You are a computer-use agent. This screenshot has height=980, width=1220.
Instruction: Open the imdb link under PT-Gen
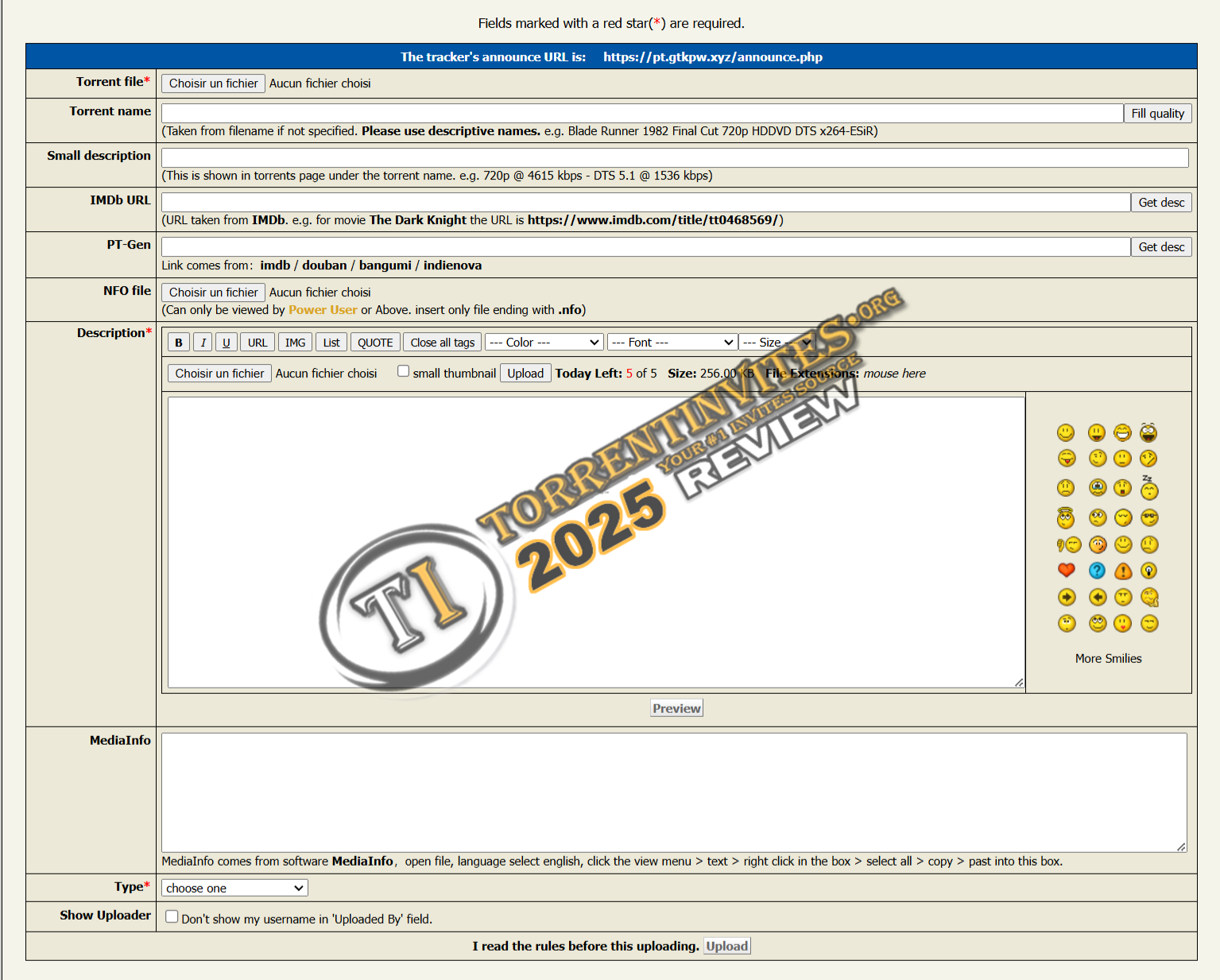coord(275,265)
